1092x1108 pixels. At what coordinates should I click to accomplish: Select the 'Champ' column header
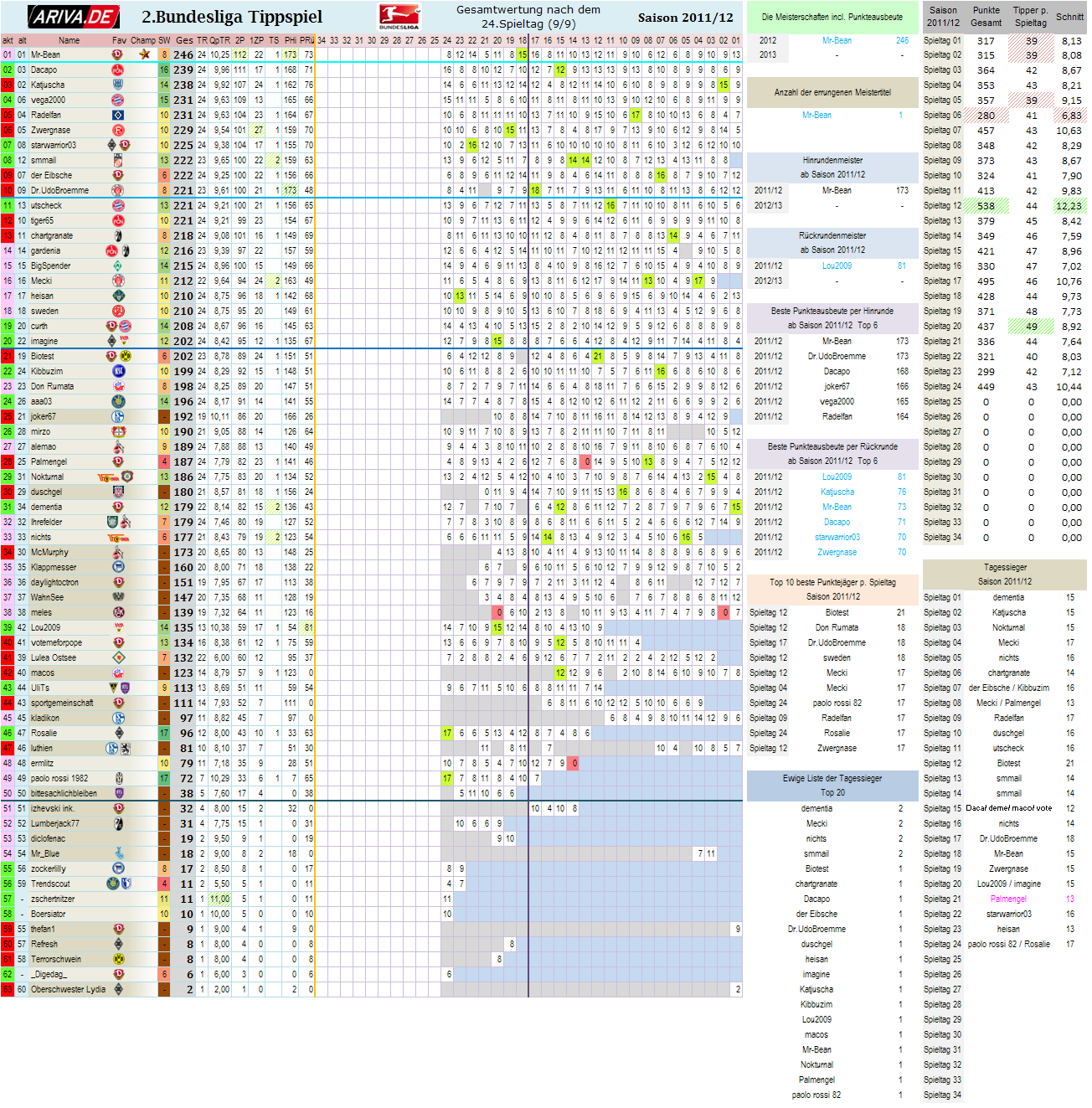pyautogui.click(x=143, y=40)
